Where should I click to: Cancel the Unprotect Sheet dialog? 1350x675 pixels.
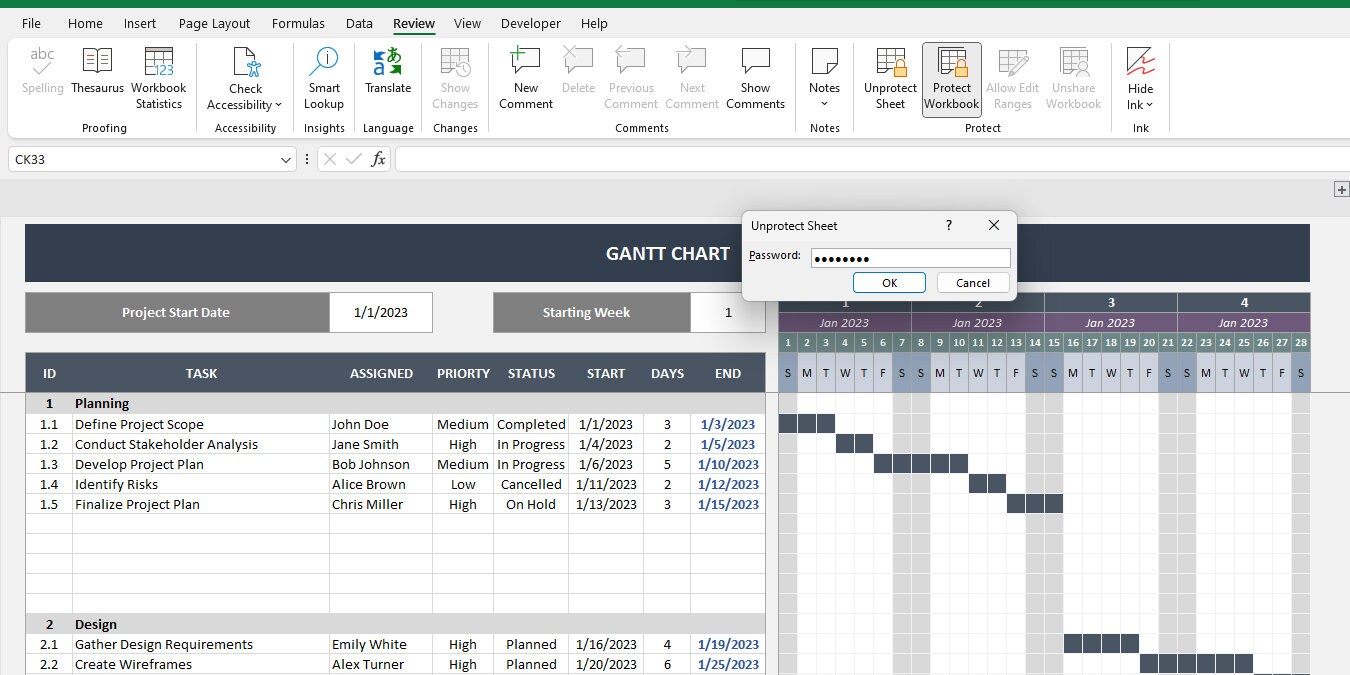click(971, 282)
